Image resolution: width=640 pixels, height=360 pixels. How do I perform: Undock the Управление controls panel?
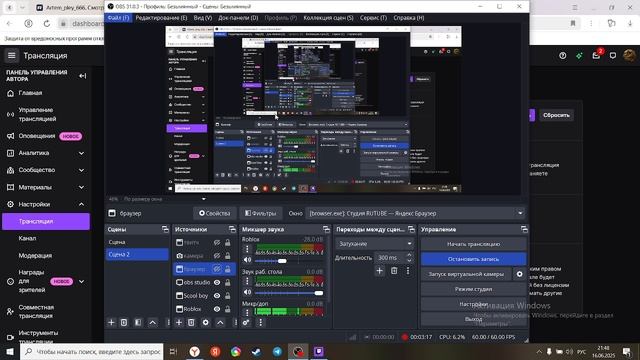[x=524, y=229]
